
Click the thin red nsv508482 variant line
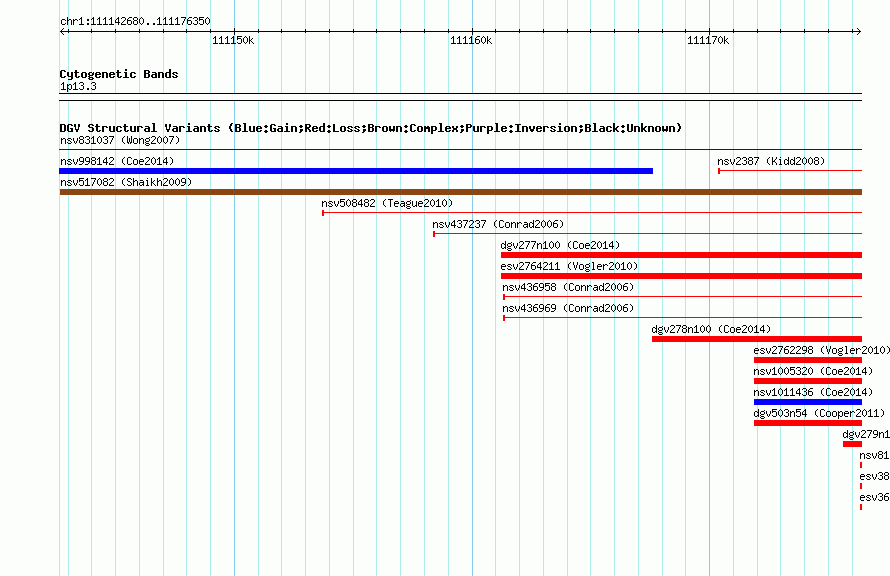pyautogui.click(x=592, y=213)
